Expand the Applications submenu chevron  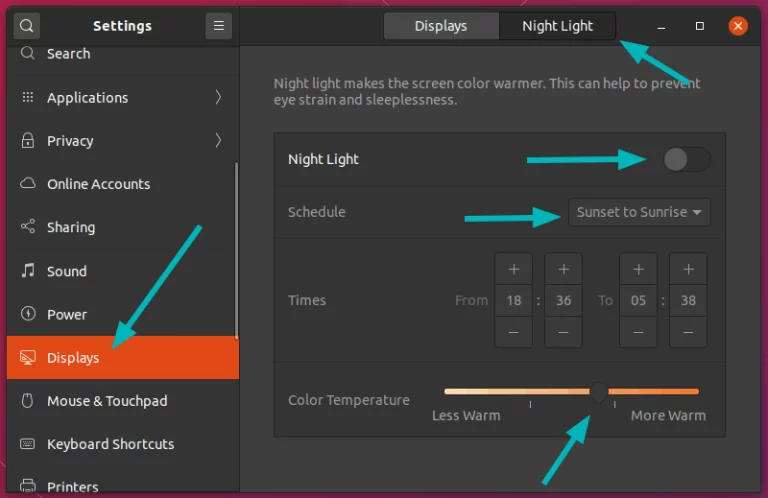[218, 98]
